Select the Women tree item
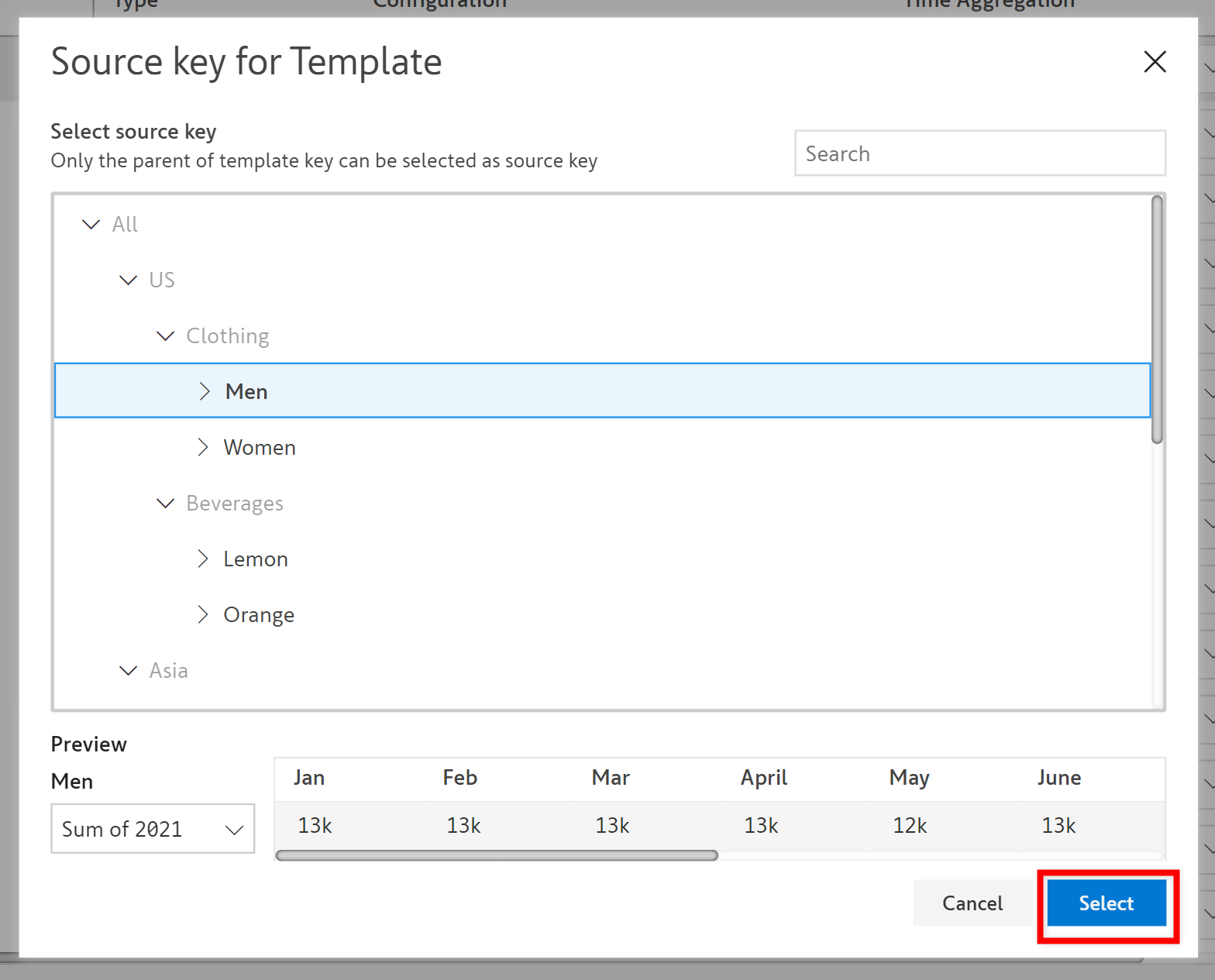The image size is (1215, 980). click(x=260, y=448)
